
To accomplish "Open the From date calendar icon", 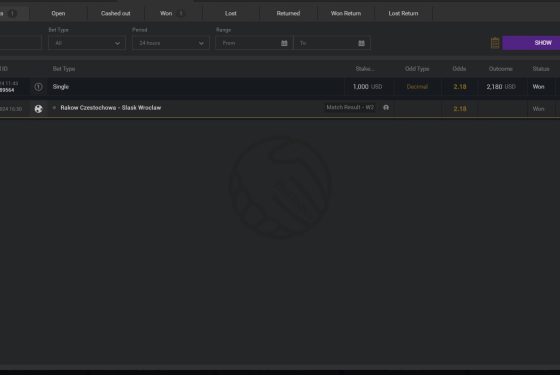I will coord(284,43).
